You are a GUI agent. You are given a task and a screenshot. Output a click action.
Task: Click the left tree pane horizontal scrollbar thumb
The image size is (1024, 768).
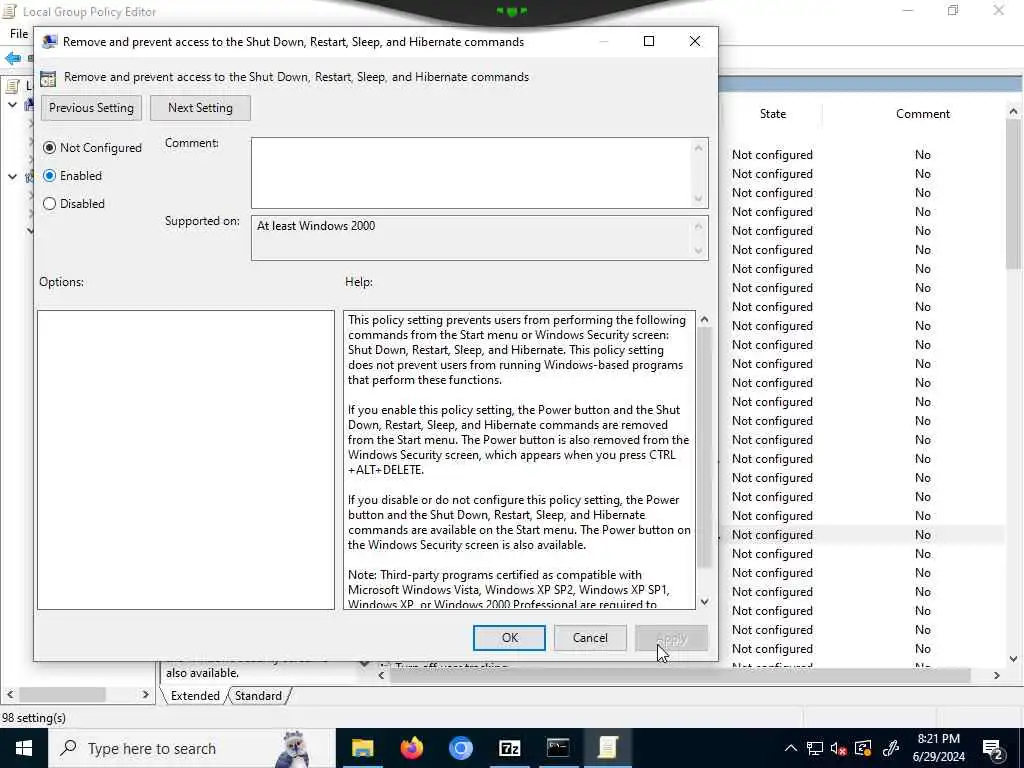[x=62, y=694]
